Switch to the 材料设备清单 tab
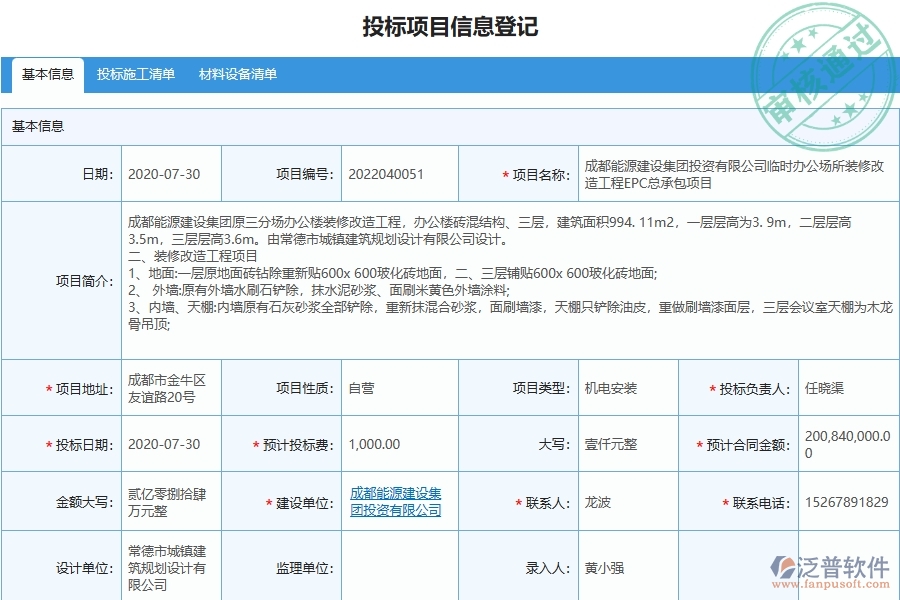 coord(239,73)
